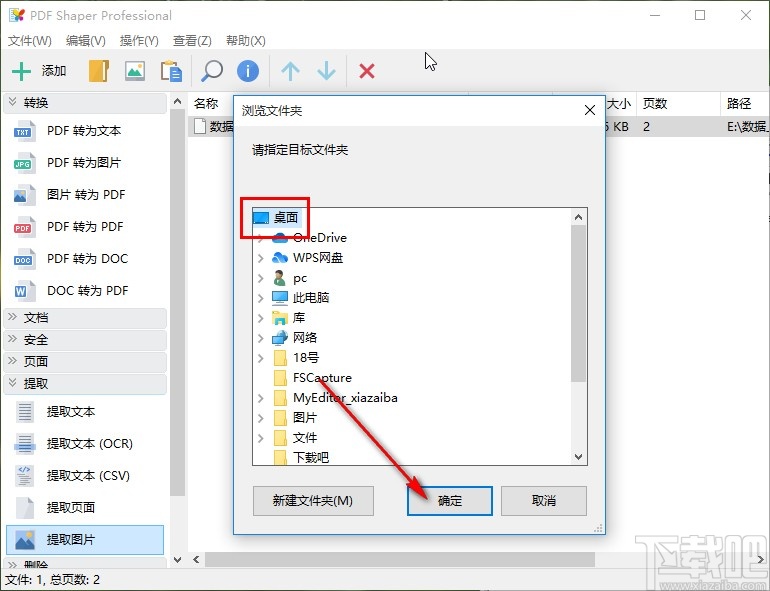
Task: Click the red X remove icon
Action: tap(367, 71)
